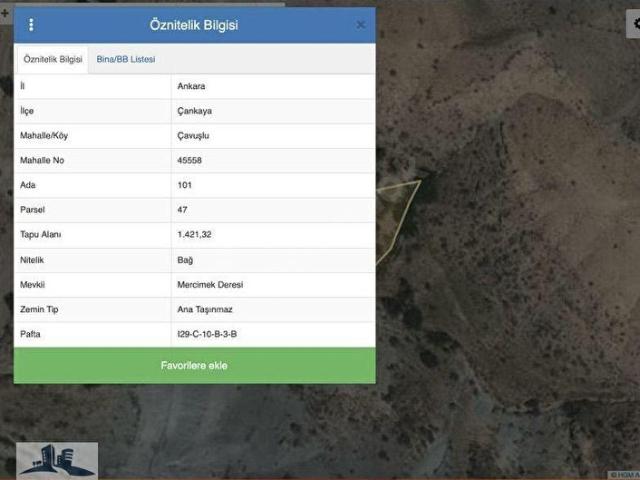Open the settings gear on the map
The height and width of the screenshot is (480, 640).
(x=634, y=22)
